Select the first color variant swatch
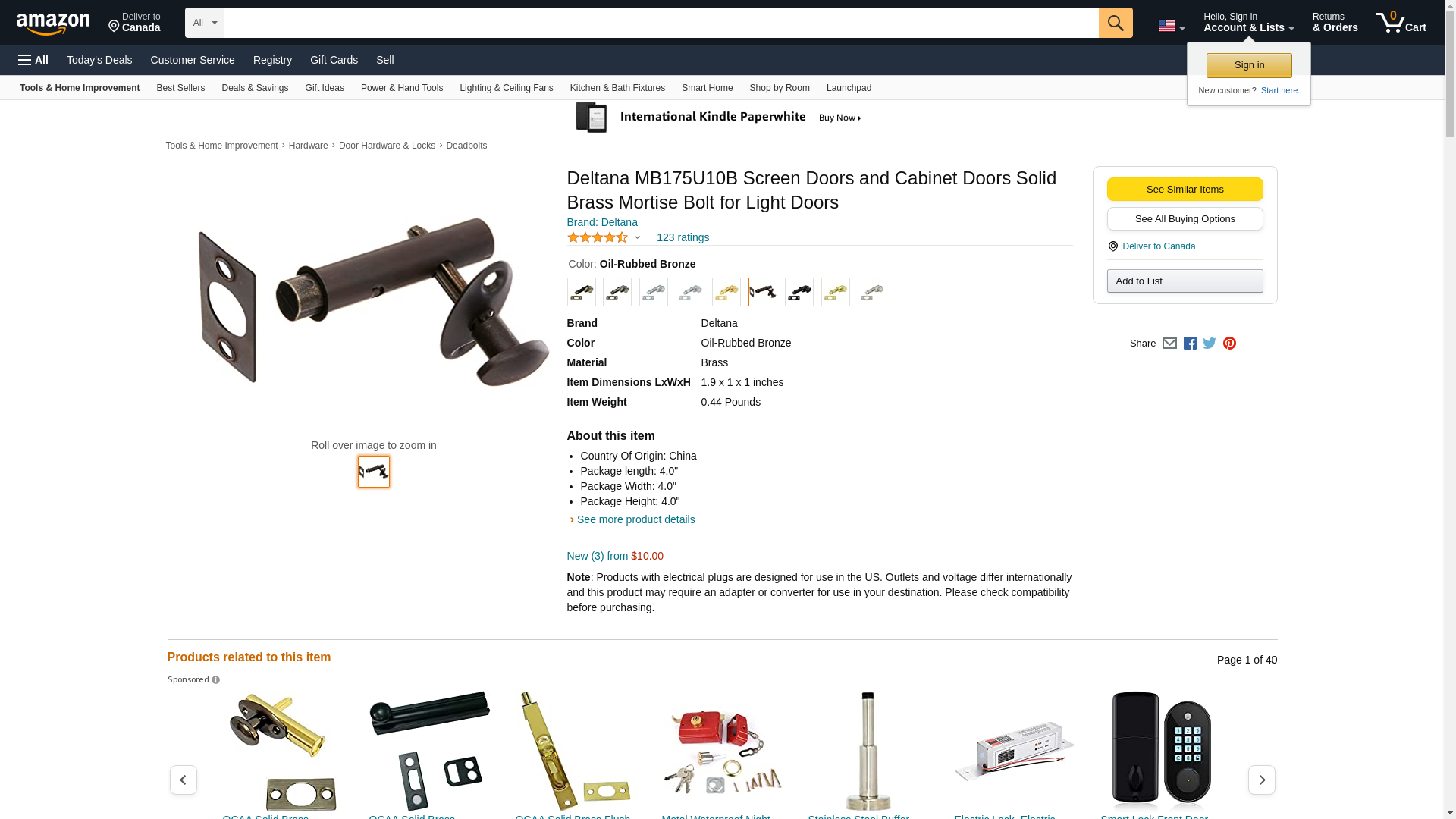Image resolution: width=1456 pixels, height=819 pixels. [581, 292]
